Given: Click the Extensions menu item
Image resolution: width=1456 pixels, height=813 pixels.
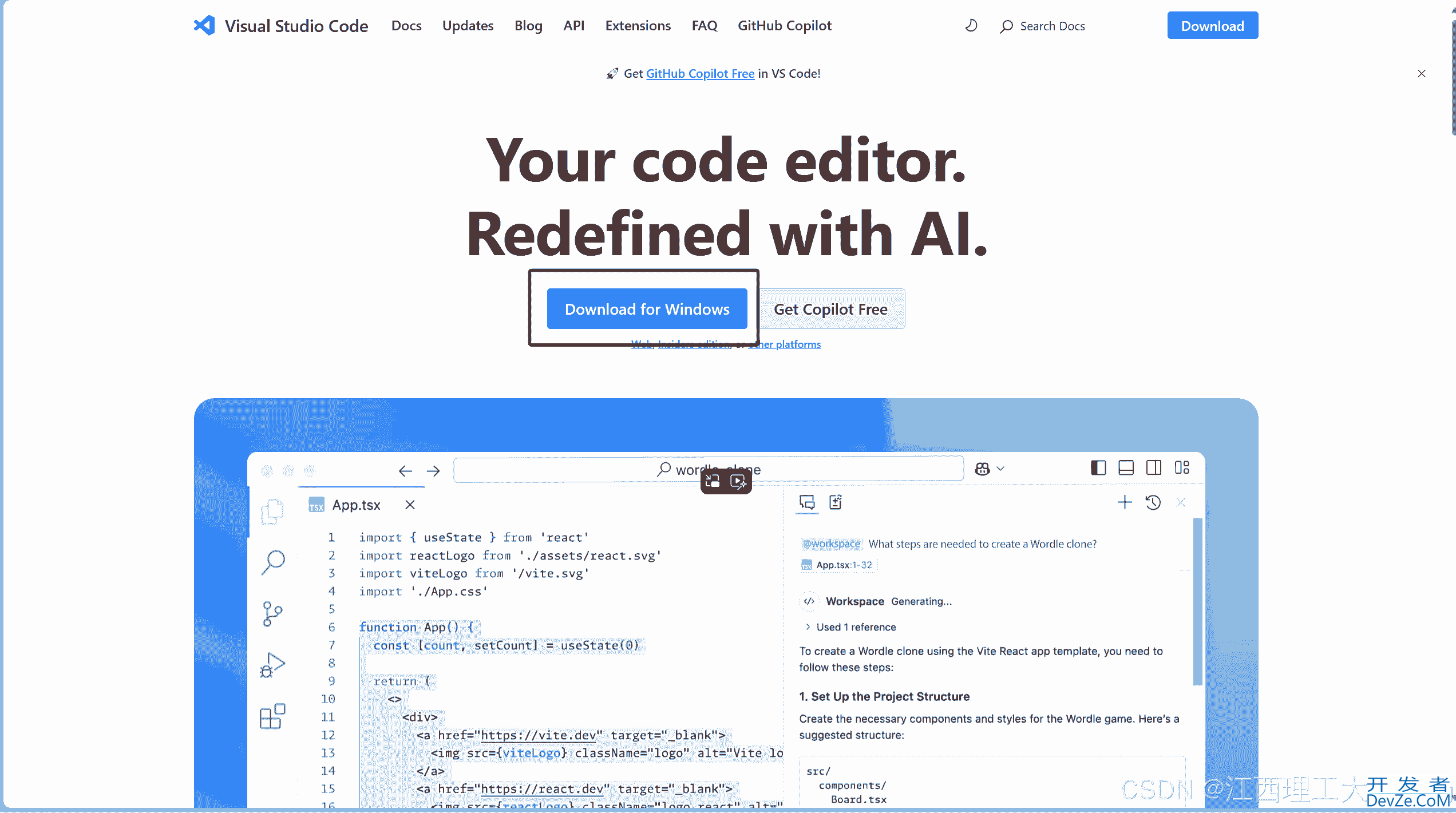Looking at the screenshot, I should pyautogui.click(x=638, y=25).
